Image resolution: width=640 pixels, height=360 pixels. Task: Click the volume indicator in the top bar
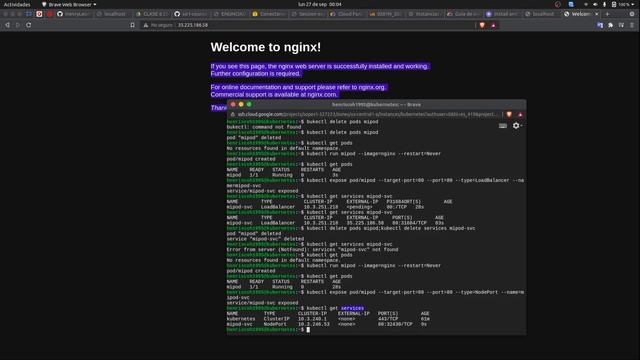pos(595,4)
